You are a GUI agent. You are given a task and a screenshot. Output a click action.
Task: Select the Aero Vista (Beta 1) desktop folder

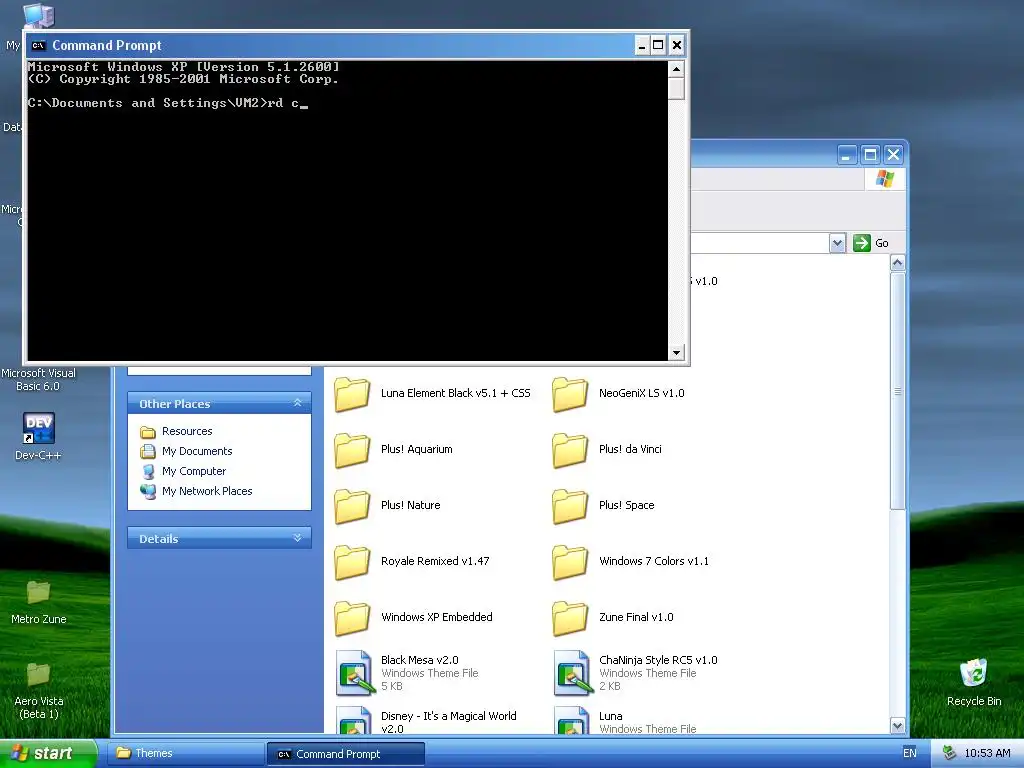(39, 675)
